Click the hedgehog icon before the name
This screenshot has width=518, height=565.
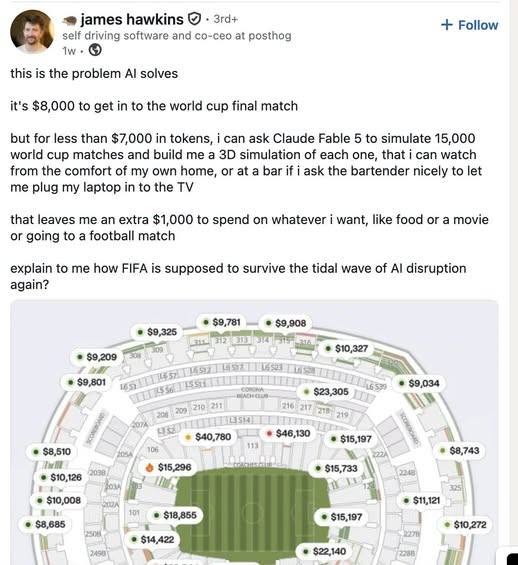(70, 21)
